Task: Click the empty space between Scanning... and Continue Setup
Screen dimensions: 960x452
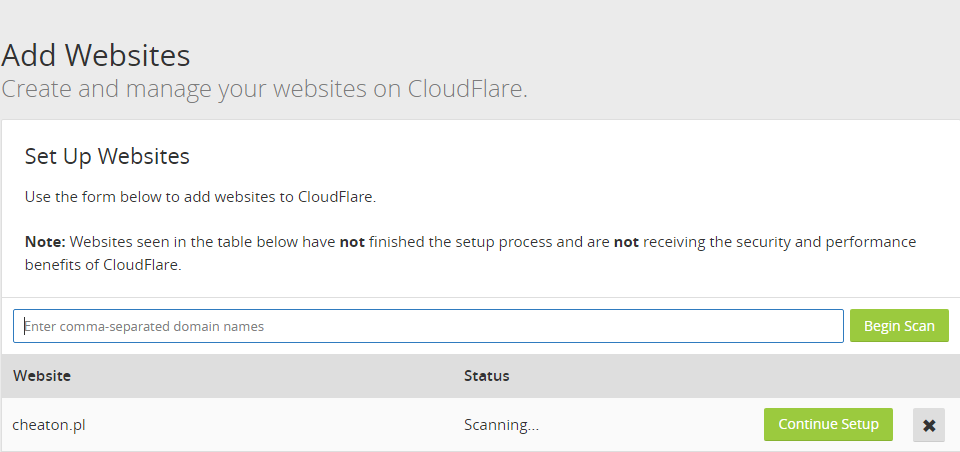Action: 650,424
